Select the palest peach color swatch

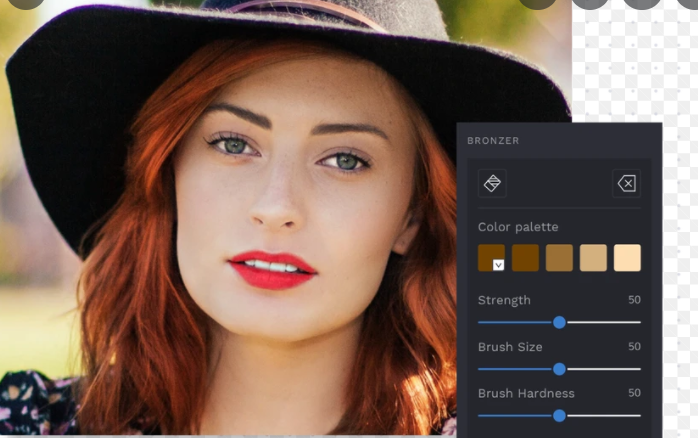pyautogui.click(x=627, y=257)
